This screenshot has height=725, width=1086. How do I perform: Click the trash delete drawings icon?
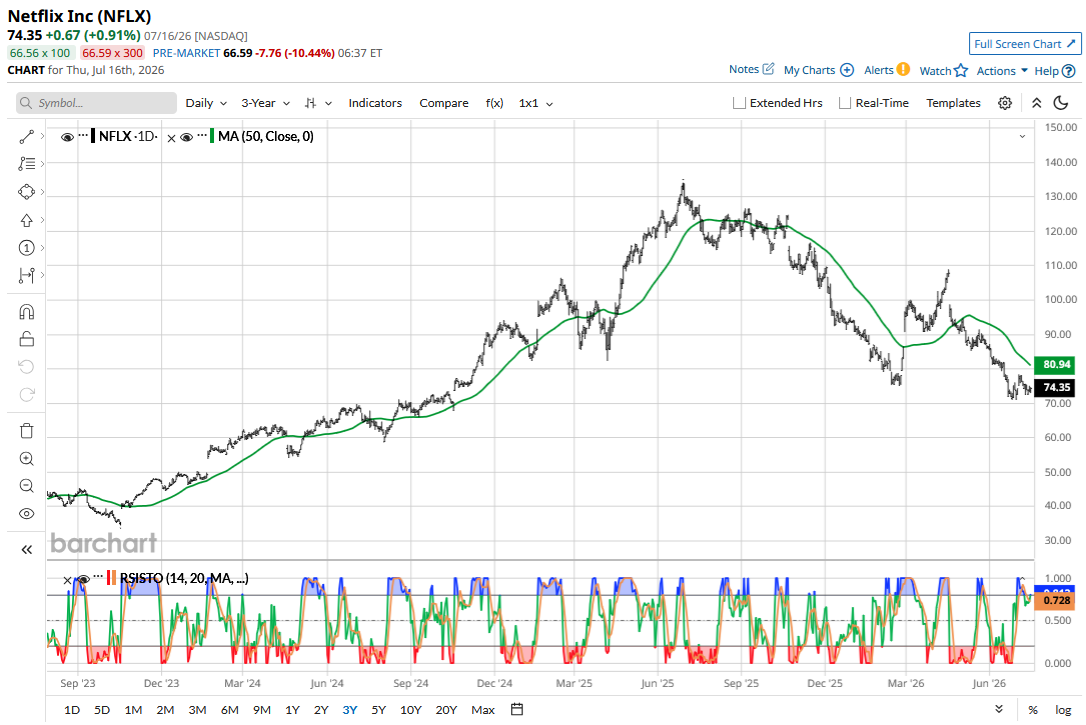26,431
